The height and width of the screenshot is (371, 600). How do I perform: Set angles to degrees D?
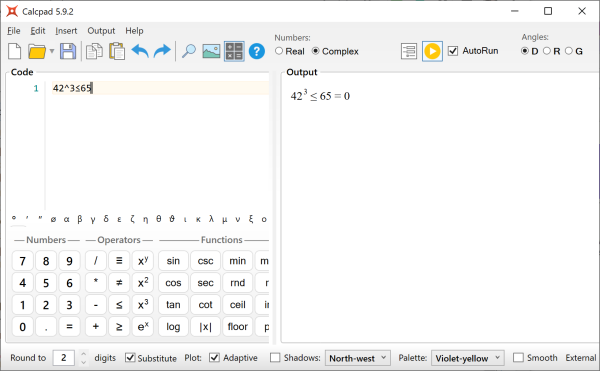click(530, 51)
